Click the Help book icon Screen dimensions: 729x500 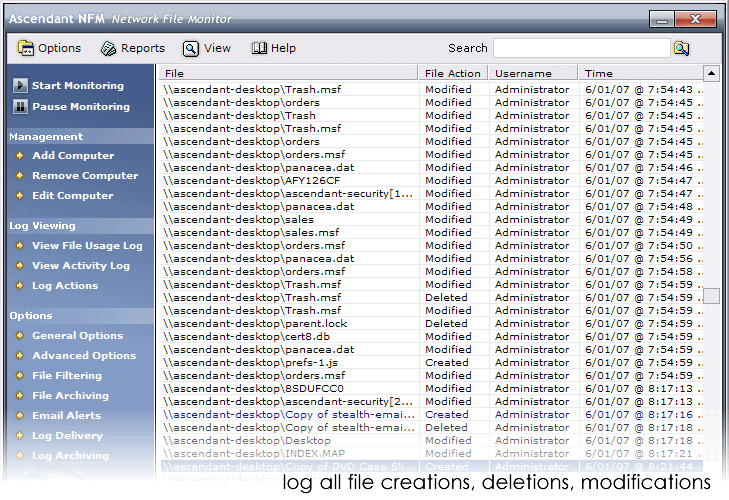[259, 48]
